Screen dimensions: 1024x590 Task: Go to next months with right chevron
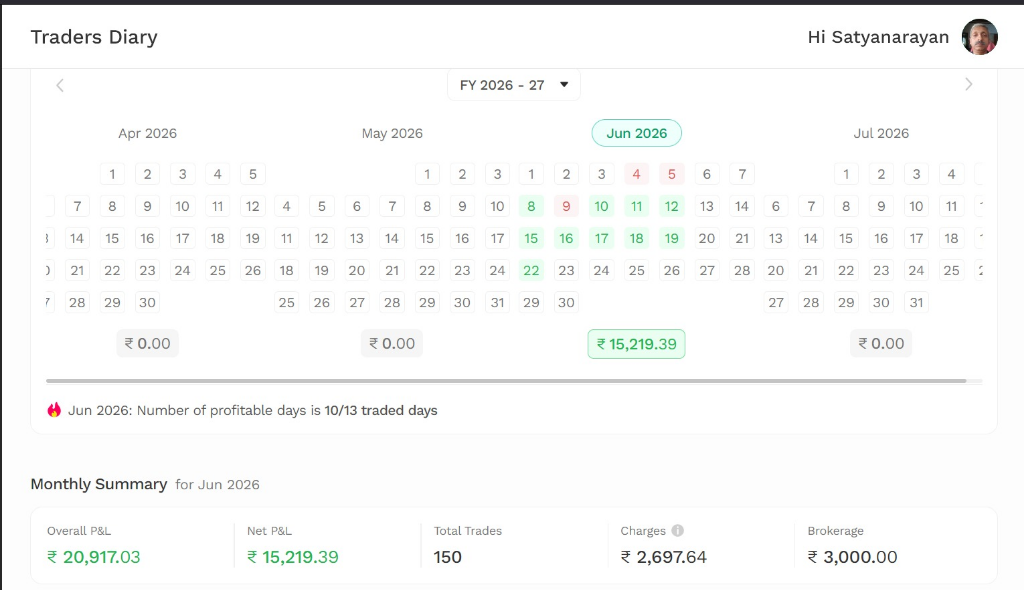pyautogui.click(x=968, y=84)
